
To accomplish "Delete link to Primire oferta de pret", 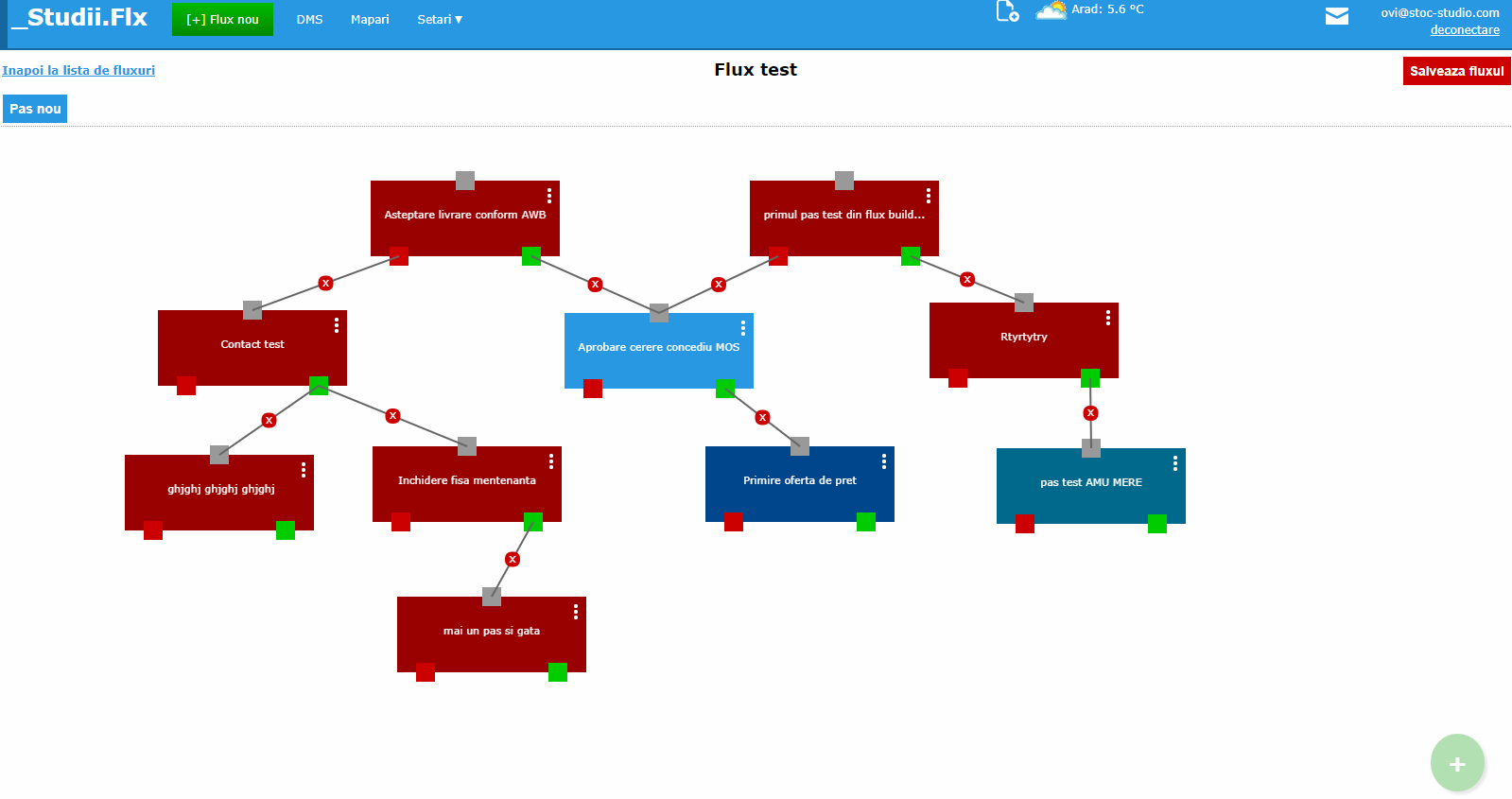I will (x=762, y=417).
